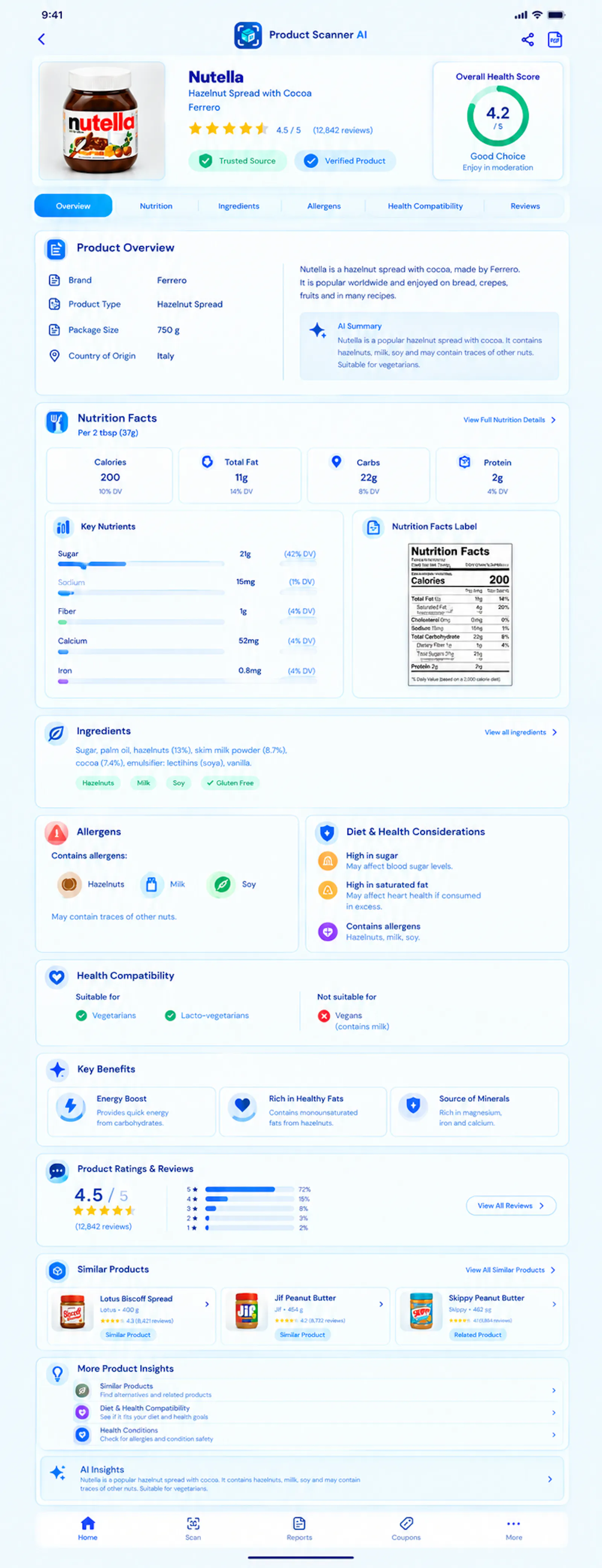Expand View Full Nutrition Details chevron
The height and width of the screenshot is (1568, 602).
553,420
